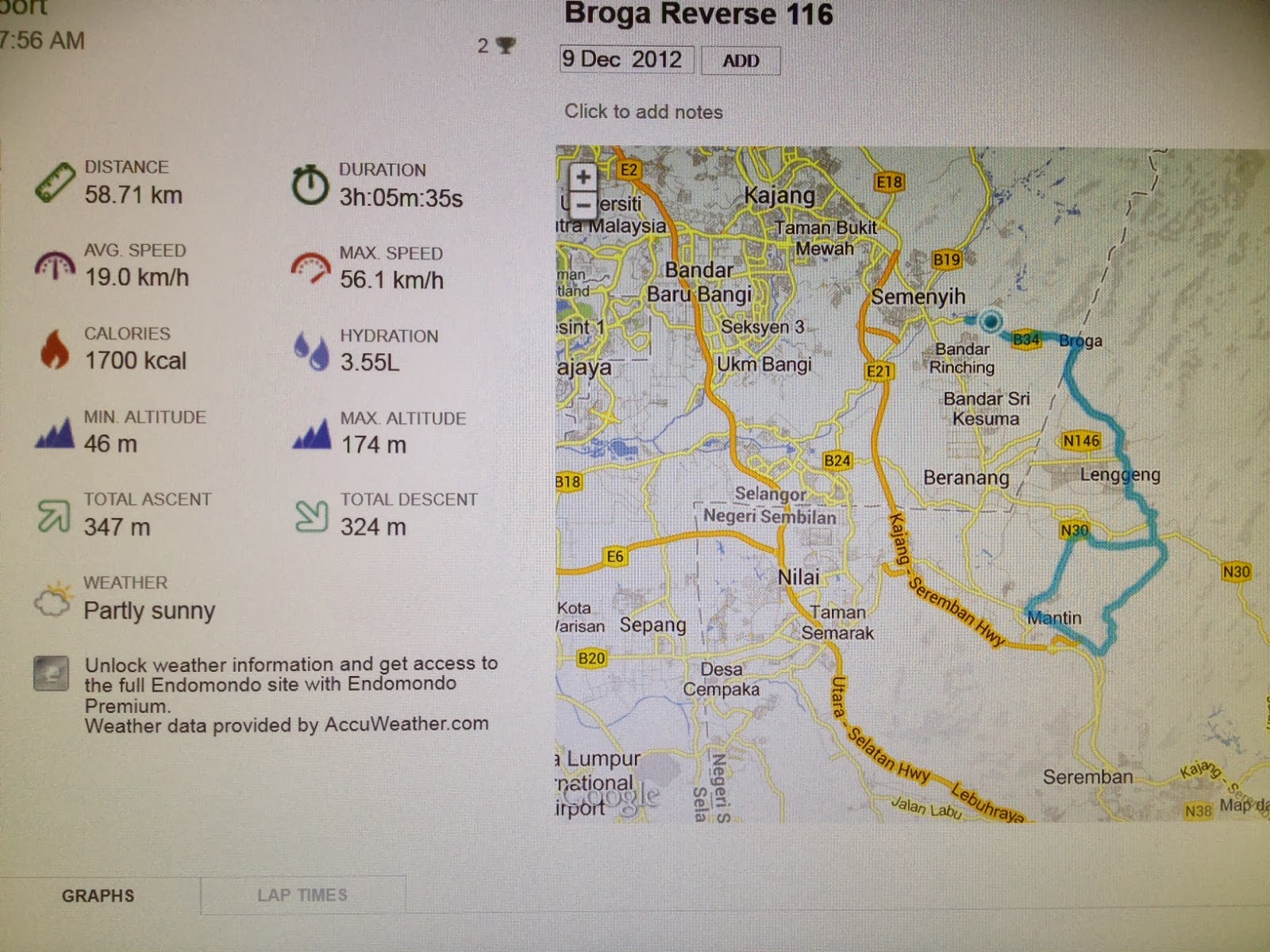Click the Endomondo Premium weather thumbnail icon
This screenshot has width=1270, height=952.
click(51, 674)
